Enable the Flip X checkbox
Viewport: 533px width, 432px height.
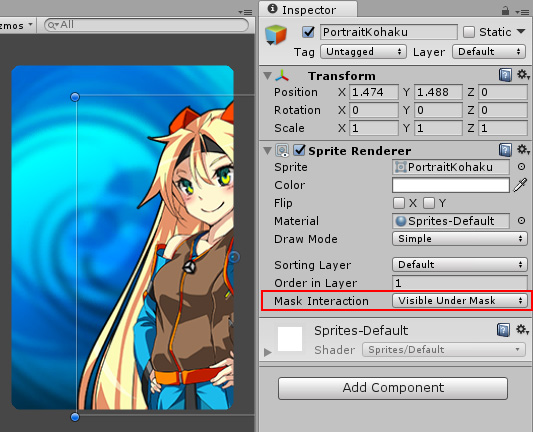tap(399, 203)
